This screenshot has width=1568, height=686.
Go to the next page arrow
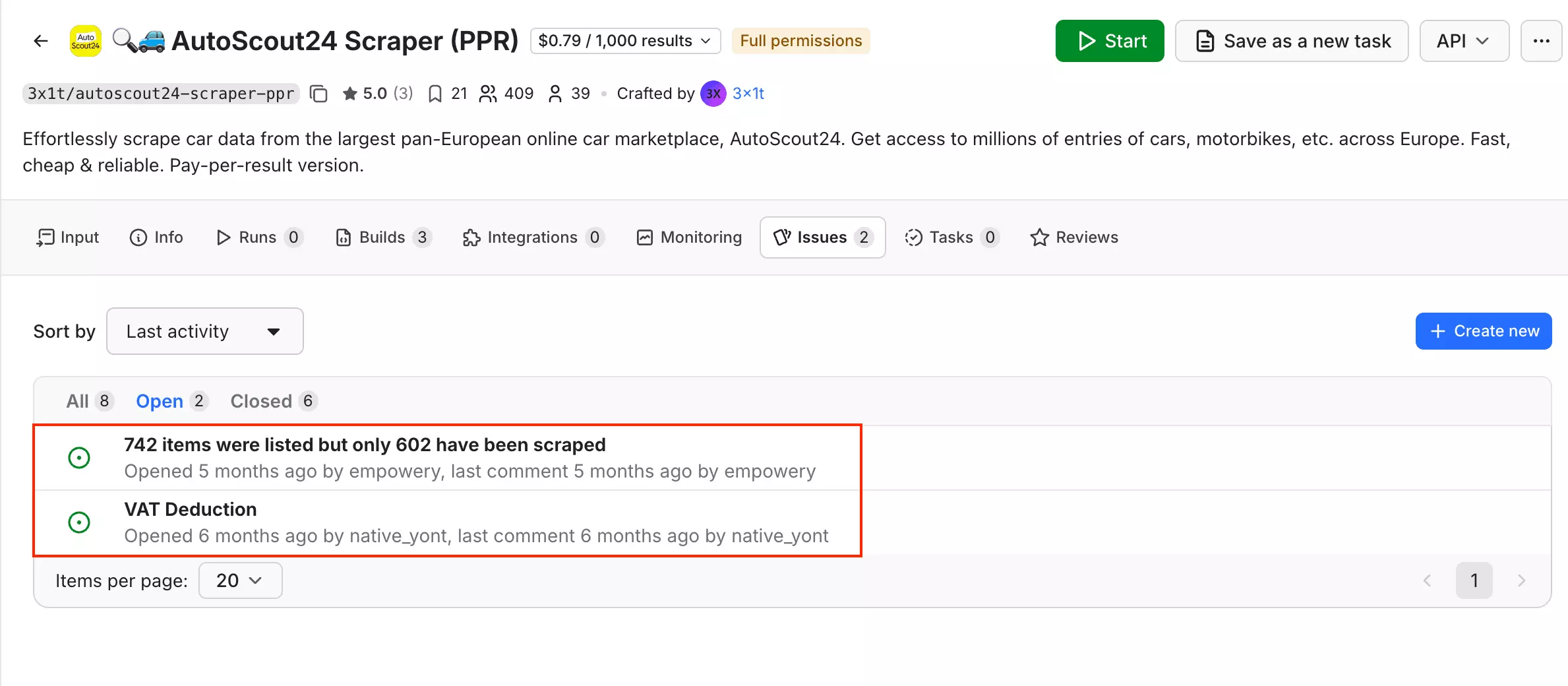coord(1522,580)
